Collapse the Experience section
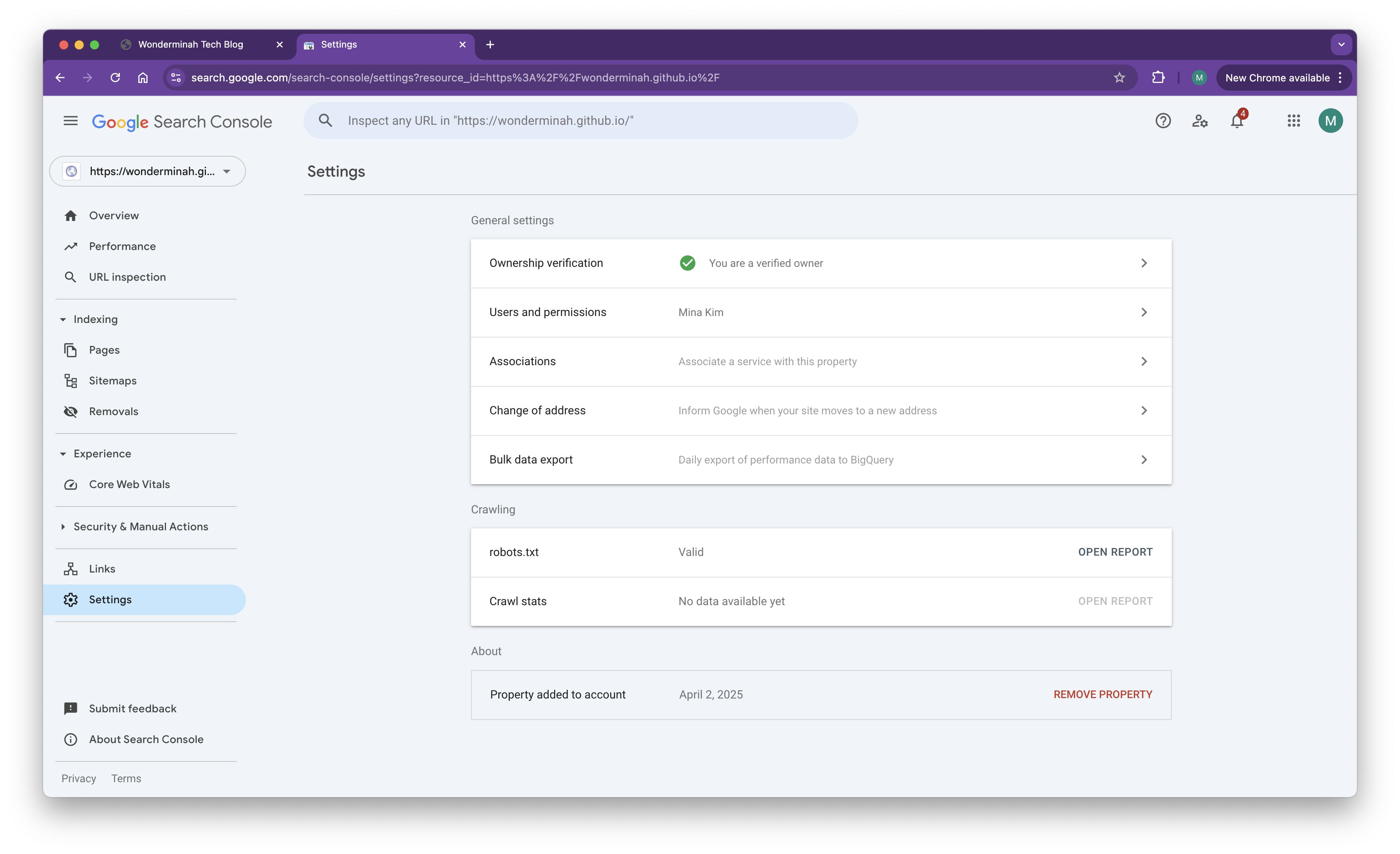The height and width of the screenshot is (854, 1400). pos(63,454)
